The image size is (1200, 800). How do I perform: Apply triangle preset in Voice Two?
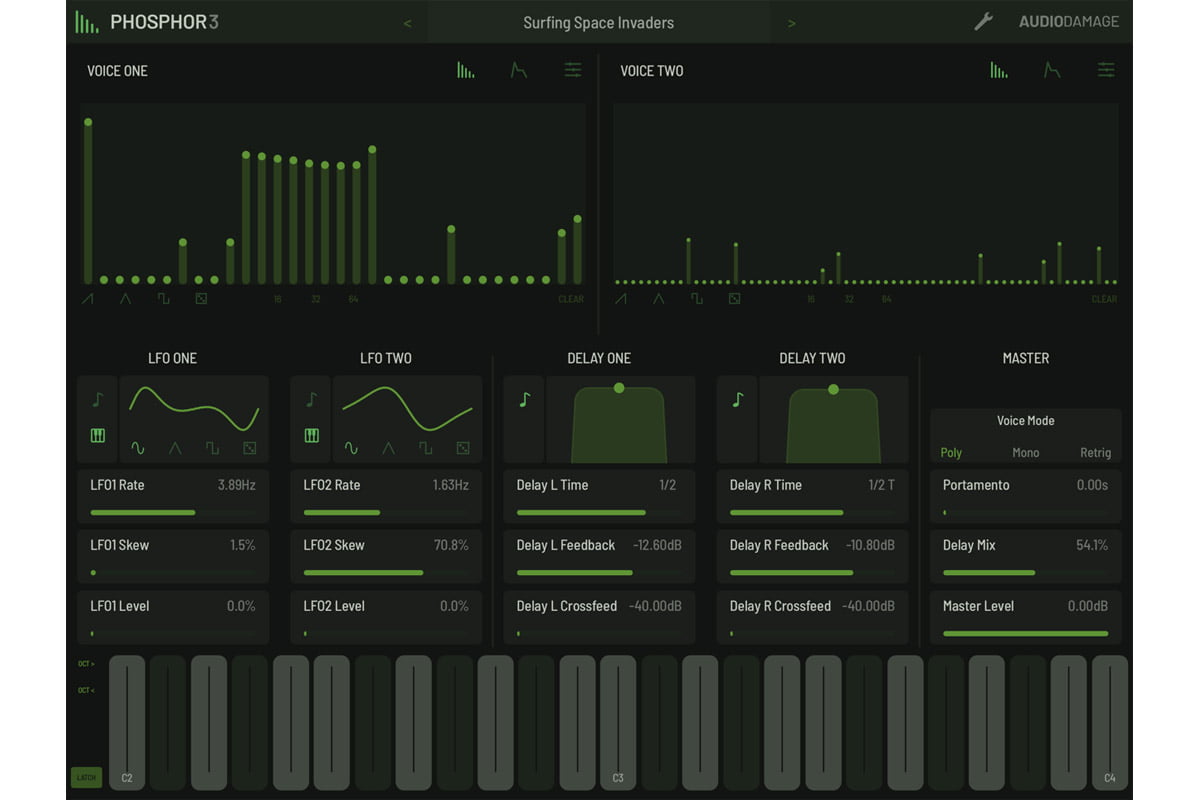[658, 298]
